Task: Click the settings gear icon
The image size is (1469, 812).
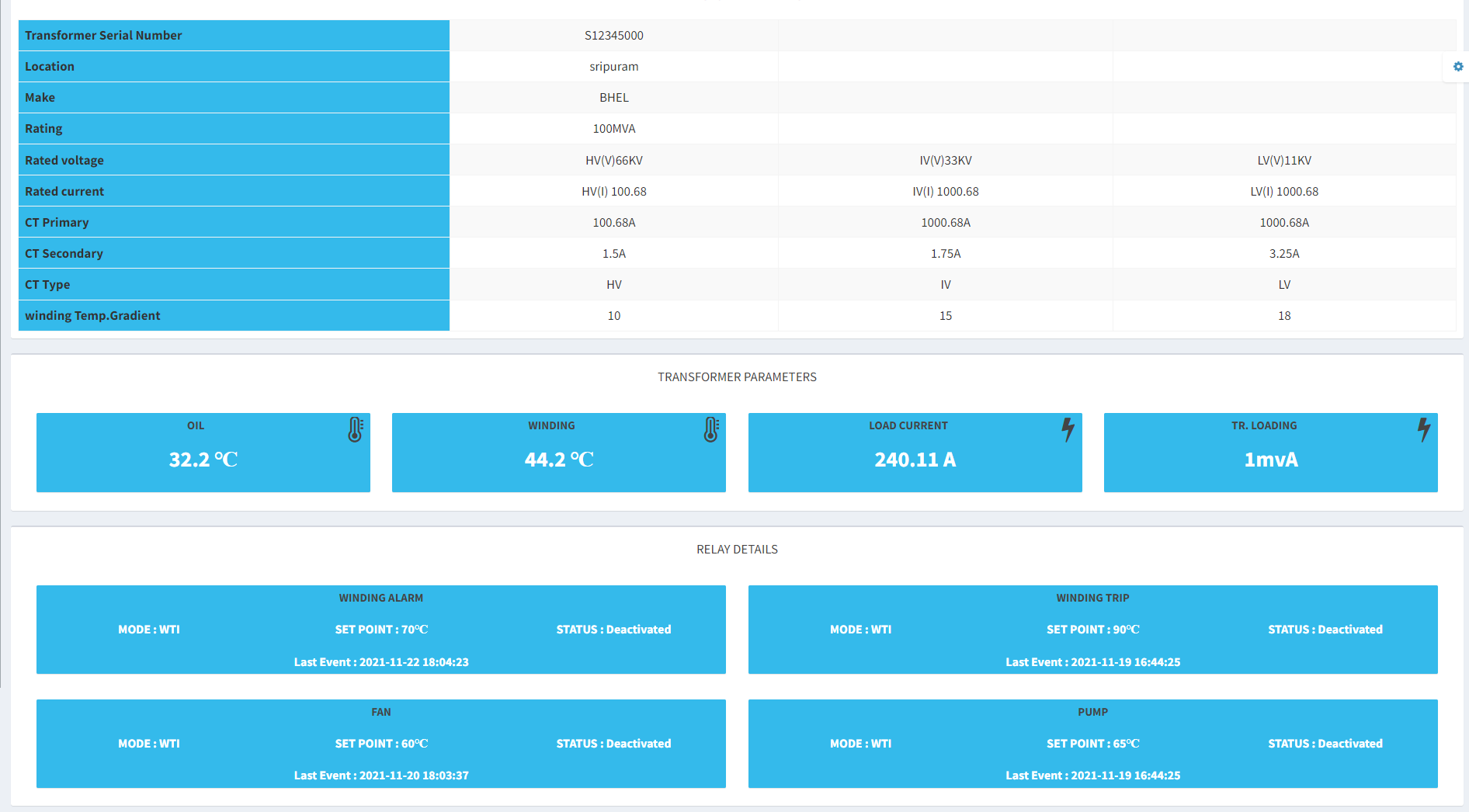Action: (x=1457, y=67)
